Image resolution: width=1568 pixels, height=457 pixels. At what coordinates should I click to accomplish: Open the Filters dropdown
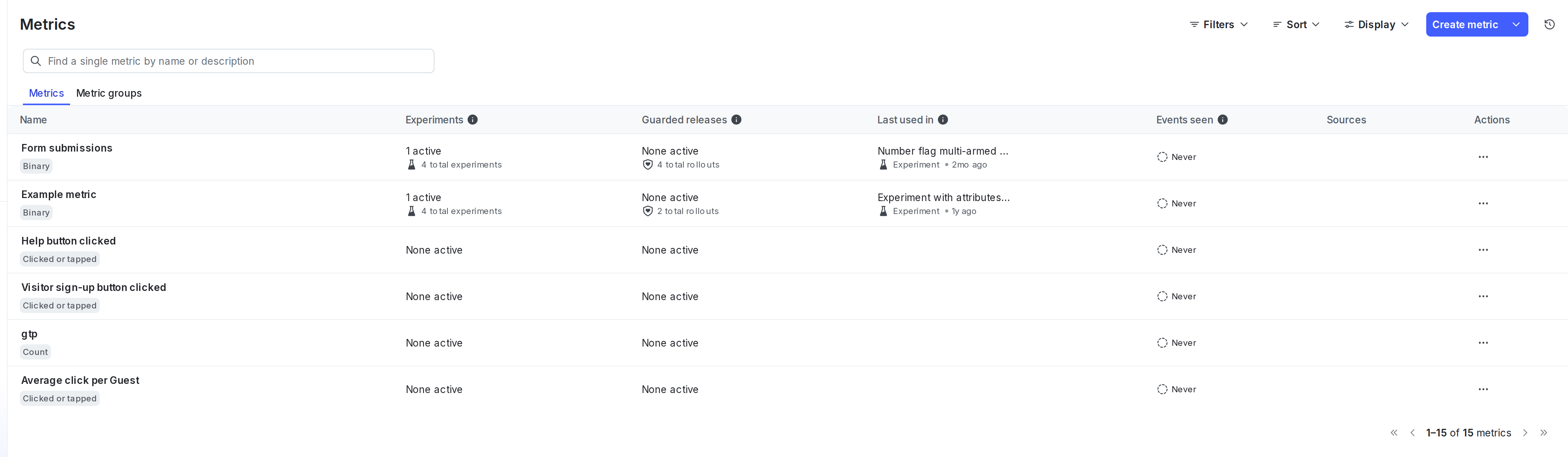click(1218, 24)
